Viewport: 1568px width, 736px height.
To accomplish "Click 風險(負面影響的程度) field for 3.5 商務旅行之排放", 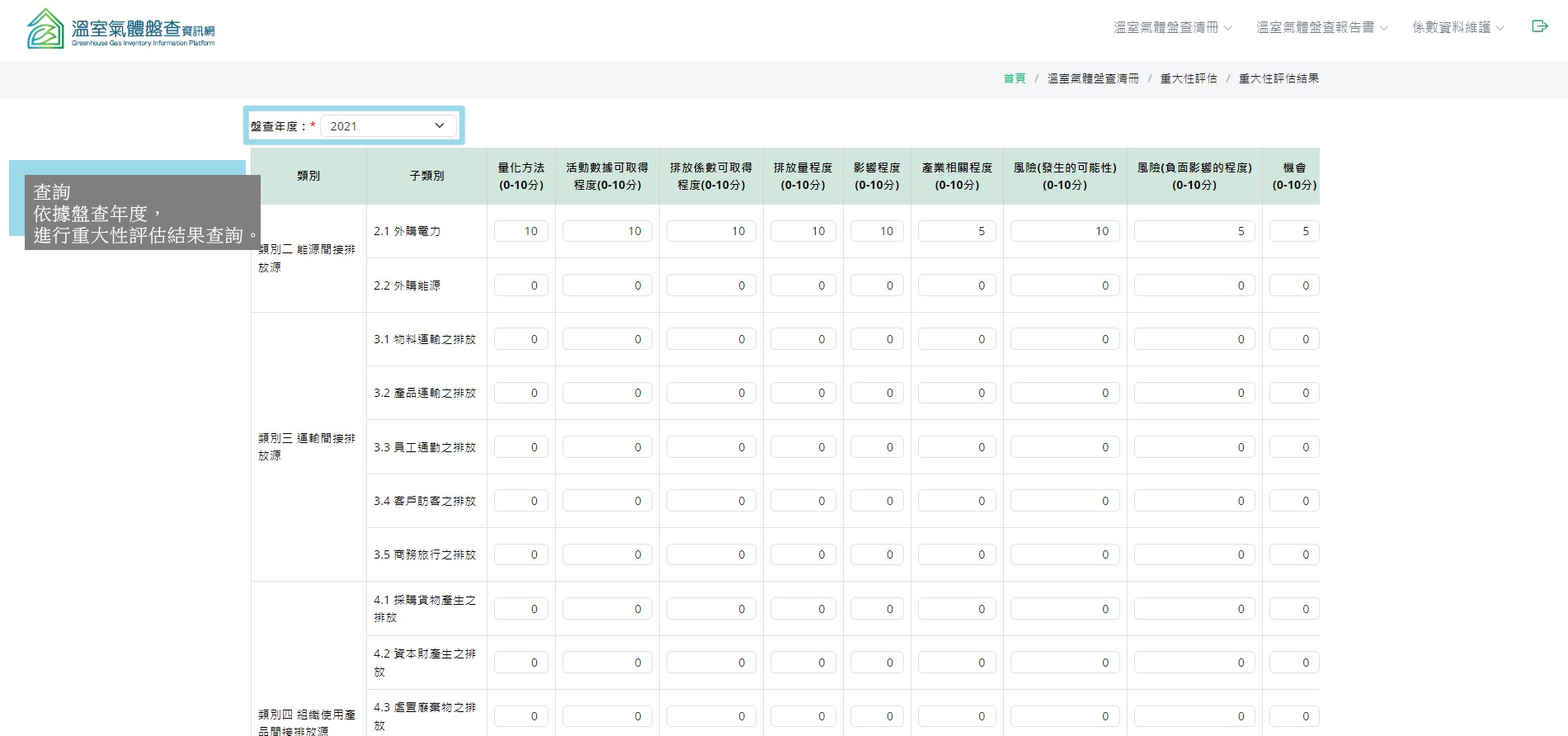I will (x=1194, y=554).
